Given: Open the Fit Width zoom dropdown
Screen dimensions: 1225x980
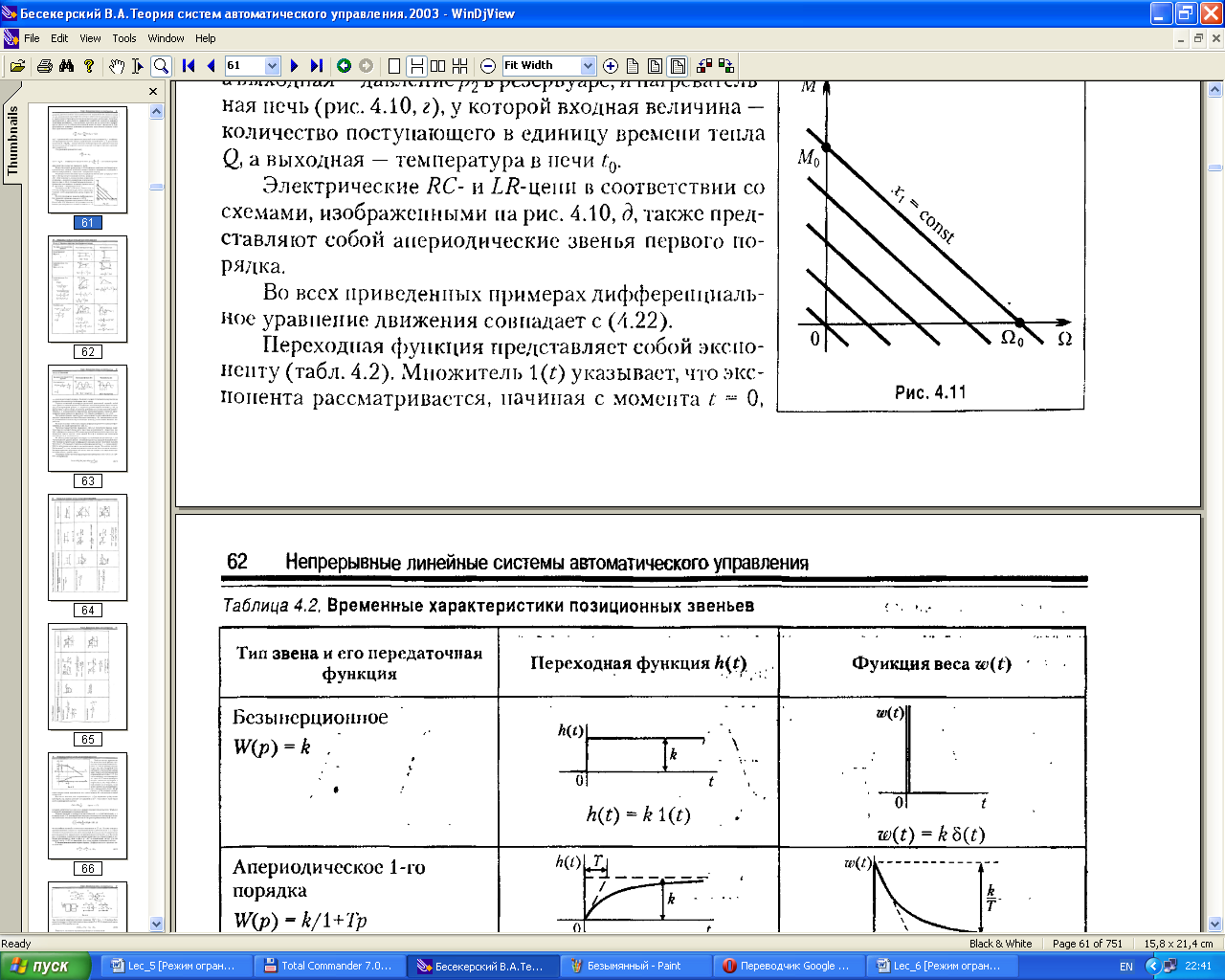Looking at the screenshot, I should 588,66.
